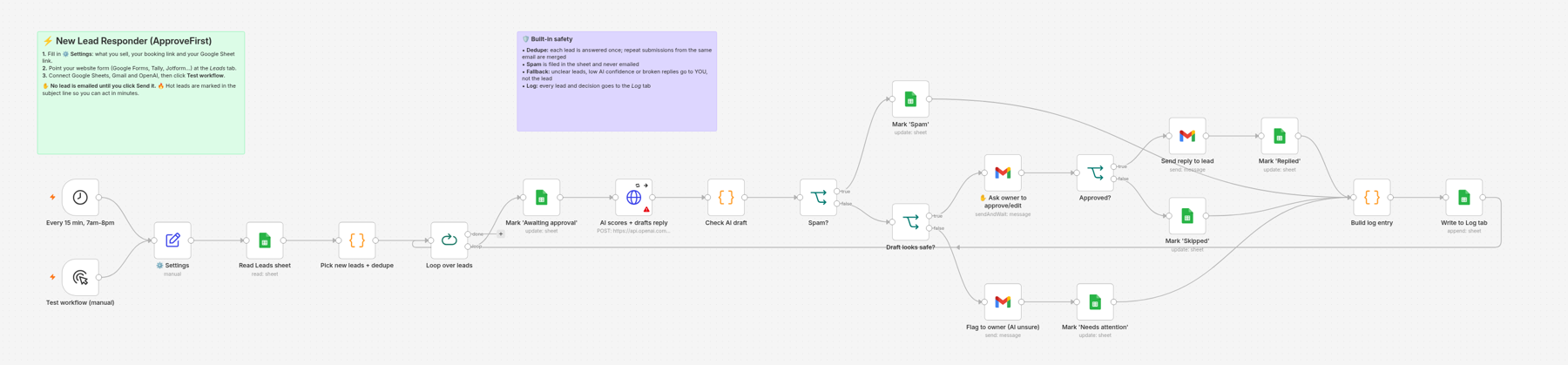Click the 'Pick new leads + dedupe' label text
This screenshot has height=365, width=1568.
357,265
